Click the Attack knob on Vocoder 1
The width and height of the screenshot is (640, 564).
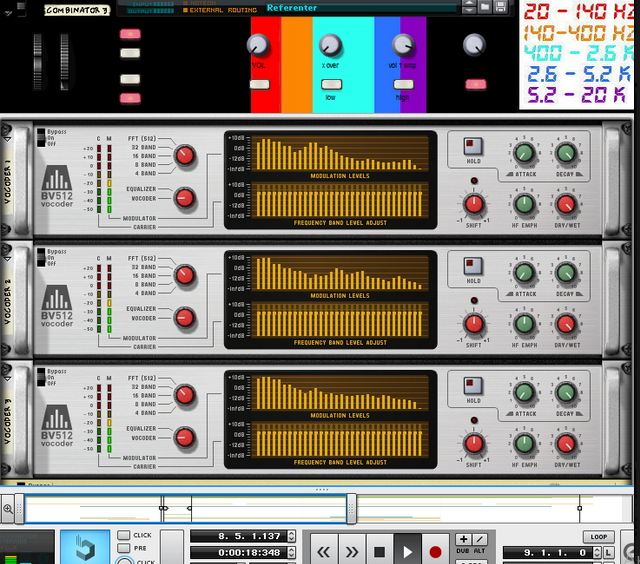click(x=524, y=153)
